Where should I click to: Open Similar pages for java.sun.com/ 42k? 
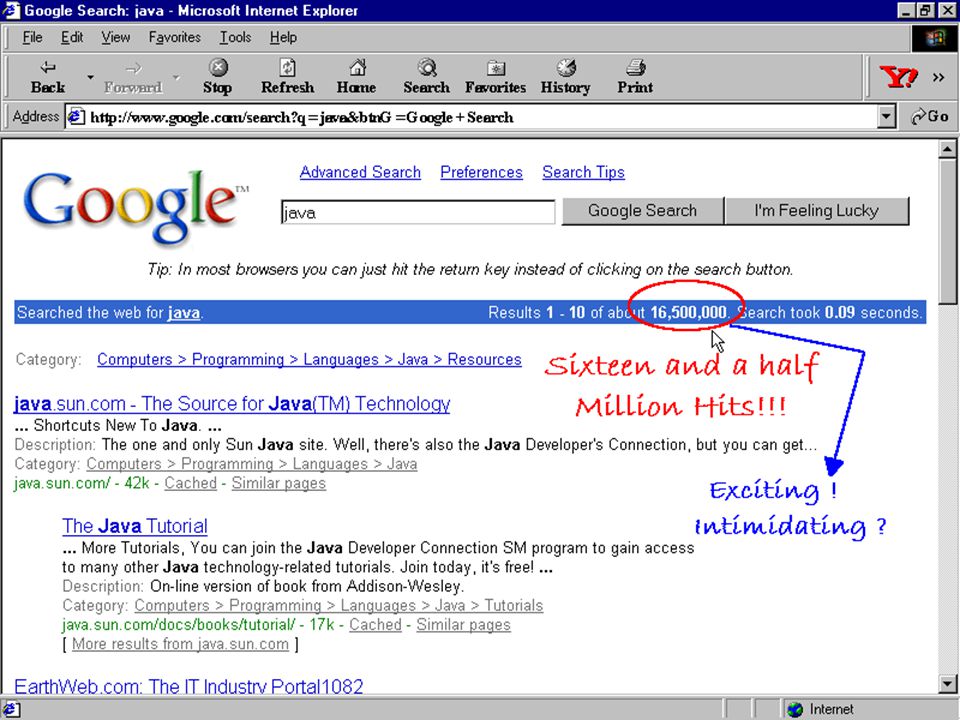tap(279, 483)
